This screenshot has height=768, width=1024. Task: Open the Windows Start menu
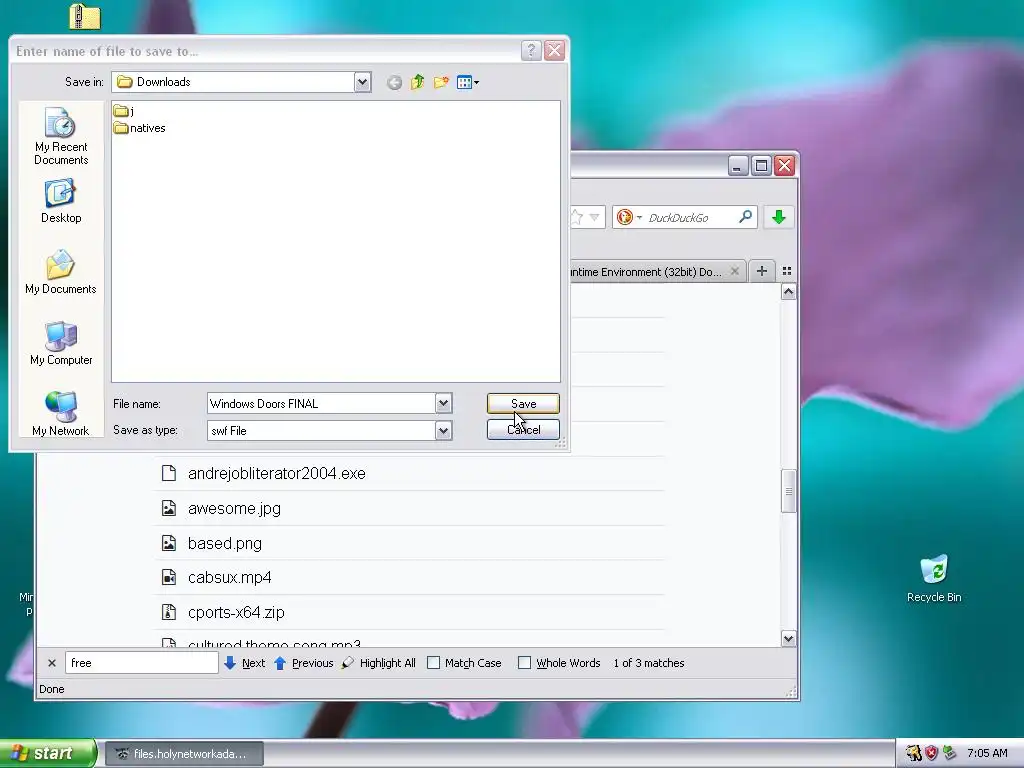(47, 754)
